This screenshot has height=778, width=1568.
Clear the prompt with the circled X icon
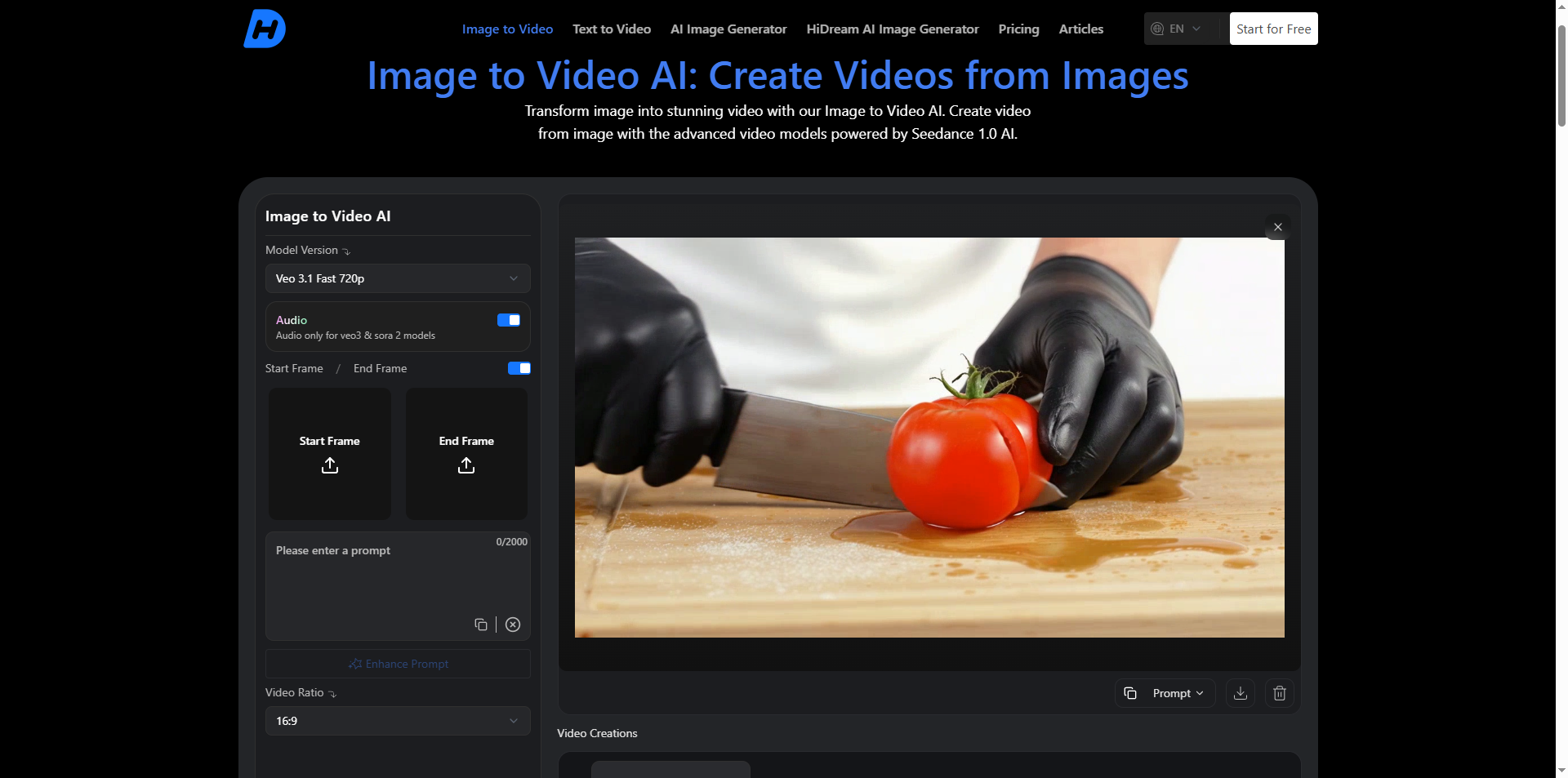point(513,625)
